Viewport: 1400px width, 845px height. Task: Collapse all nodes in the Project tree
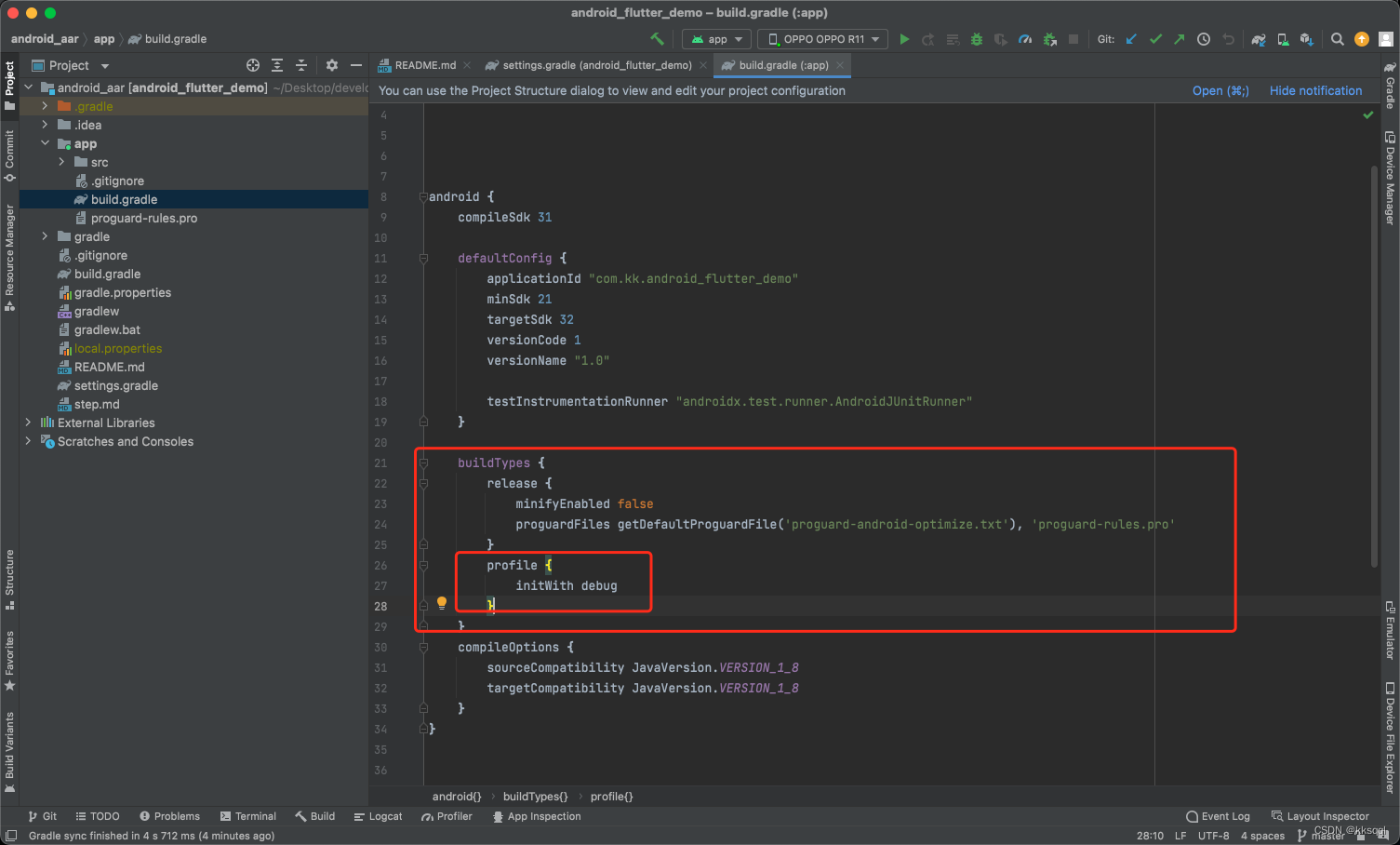(301, 65)
